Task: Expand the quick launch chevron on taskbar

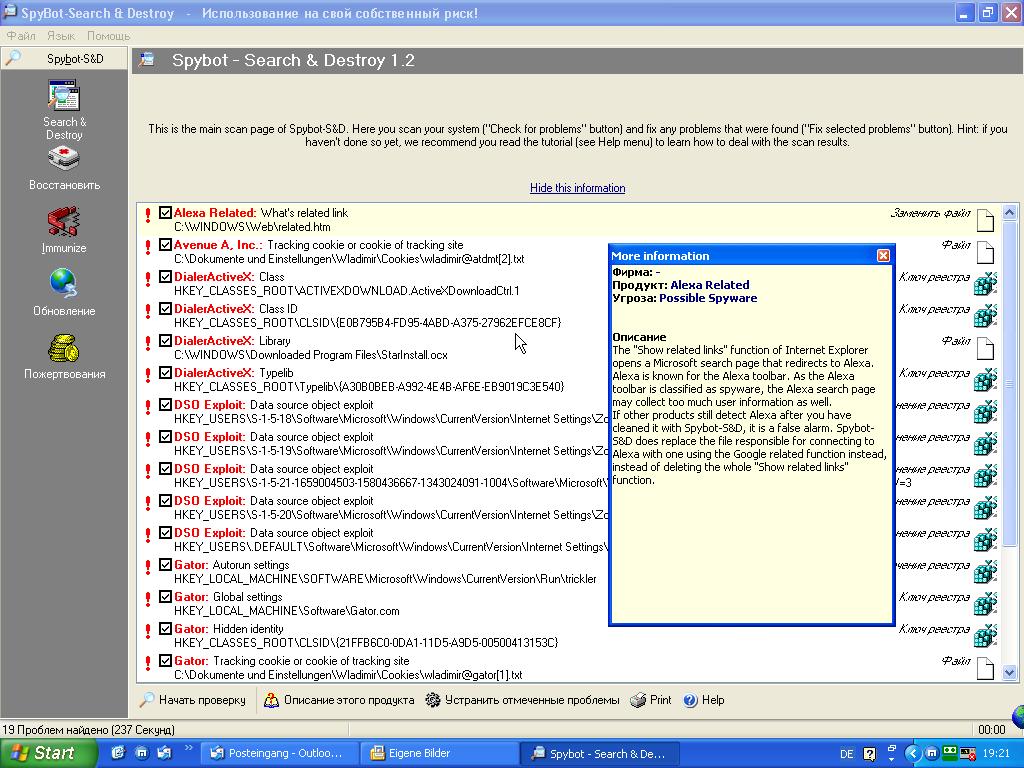Action: click(189, 748)
